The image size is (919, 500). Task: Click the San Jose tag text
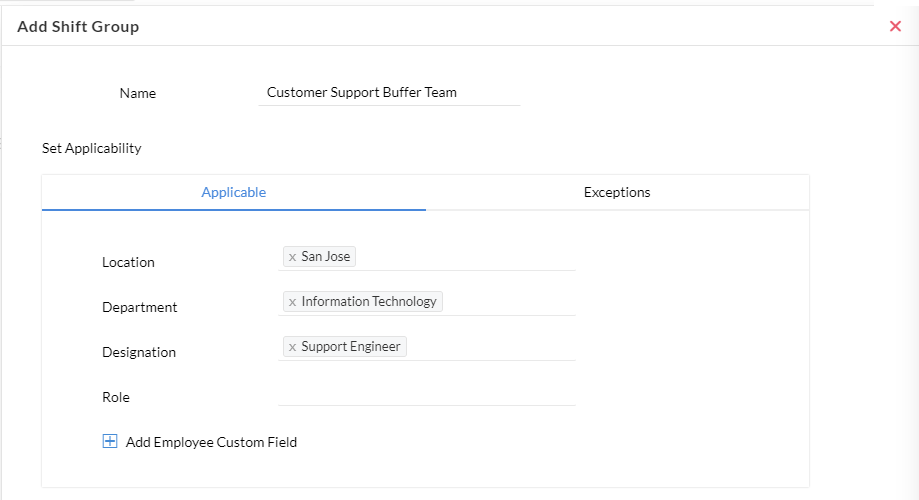pos(326,257)
